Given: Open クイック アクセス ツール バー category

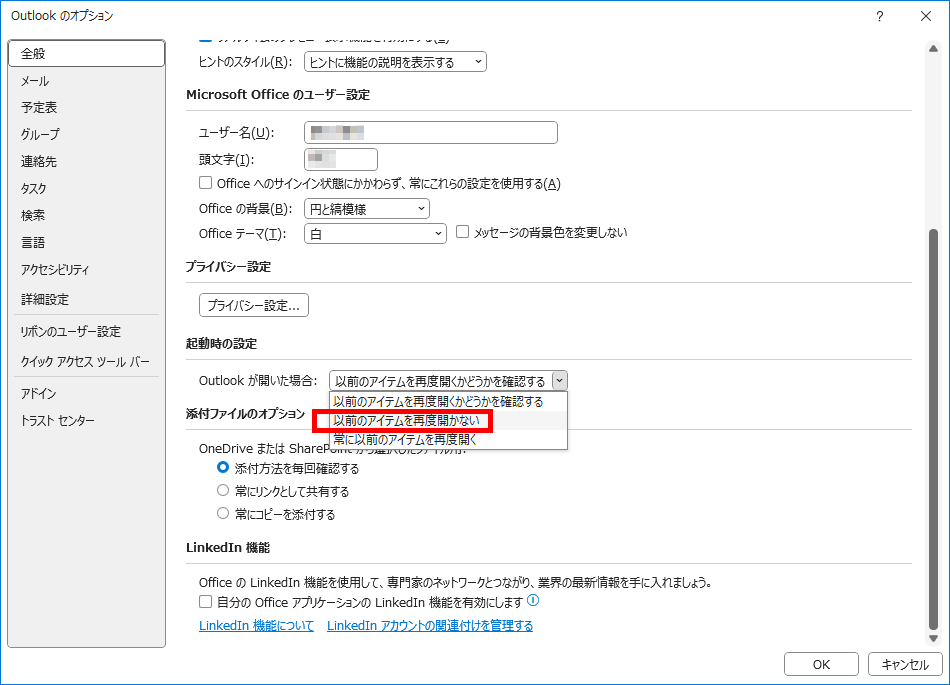Looking at the screenshot, I should [x=87, y=362].
